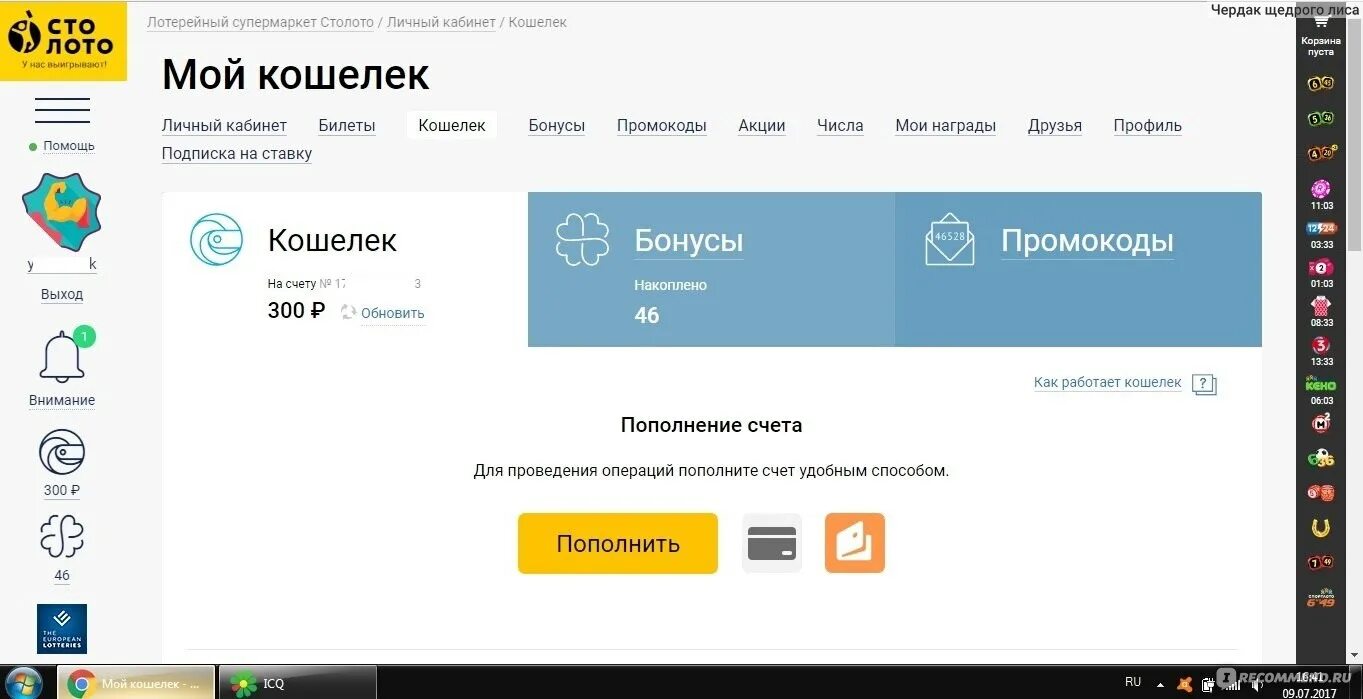Select the 6 of 45 lottery icon
The width and height of the screenshot is (1363, 699).
click(x=1321, y=83)
